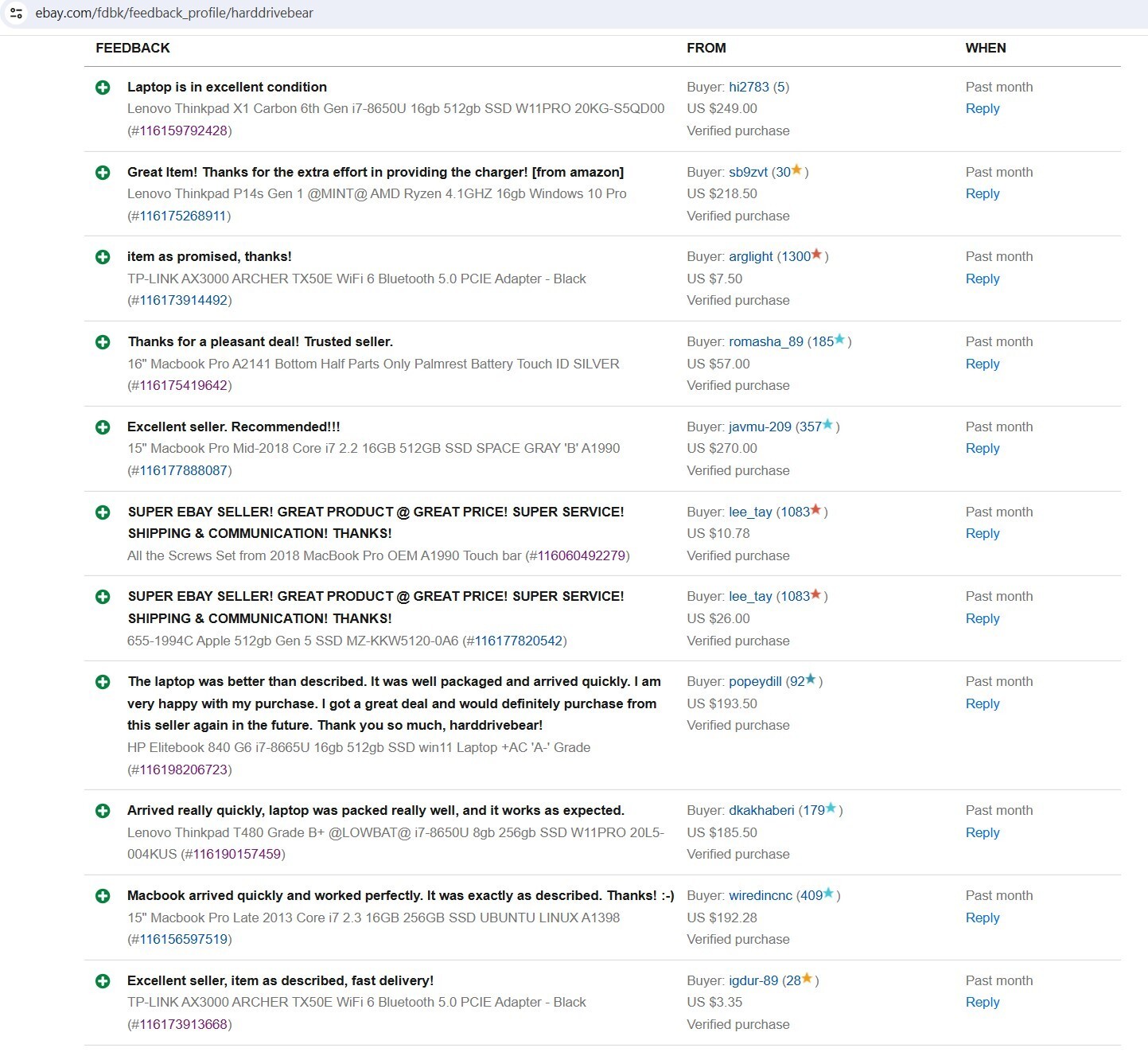
Task: Click yellow star next to sb9zvt's score
Action: pos(796,170)
